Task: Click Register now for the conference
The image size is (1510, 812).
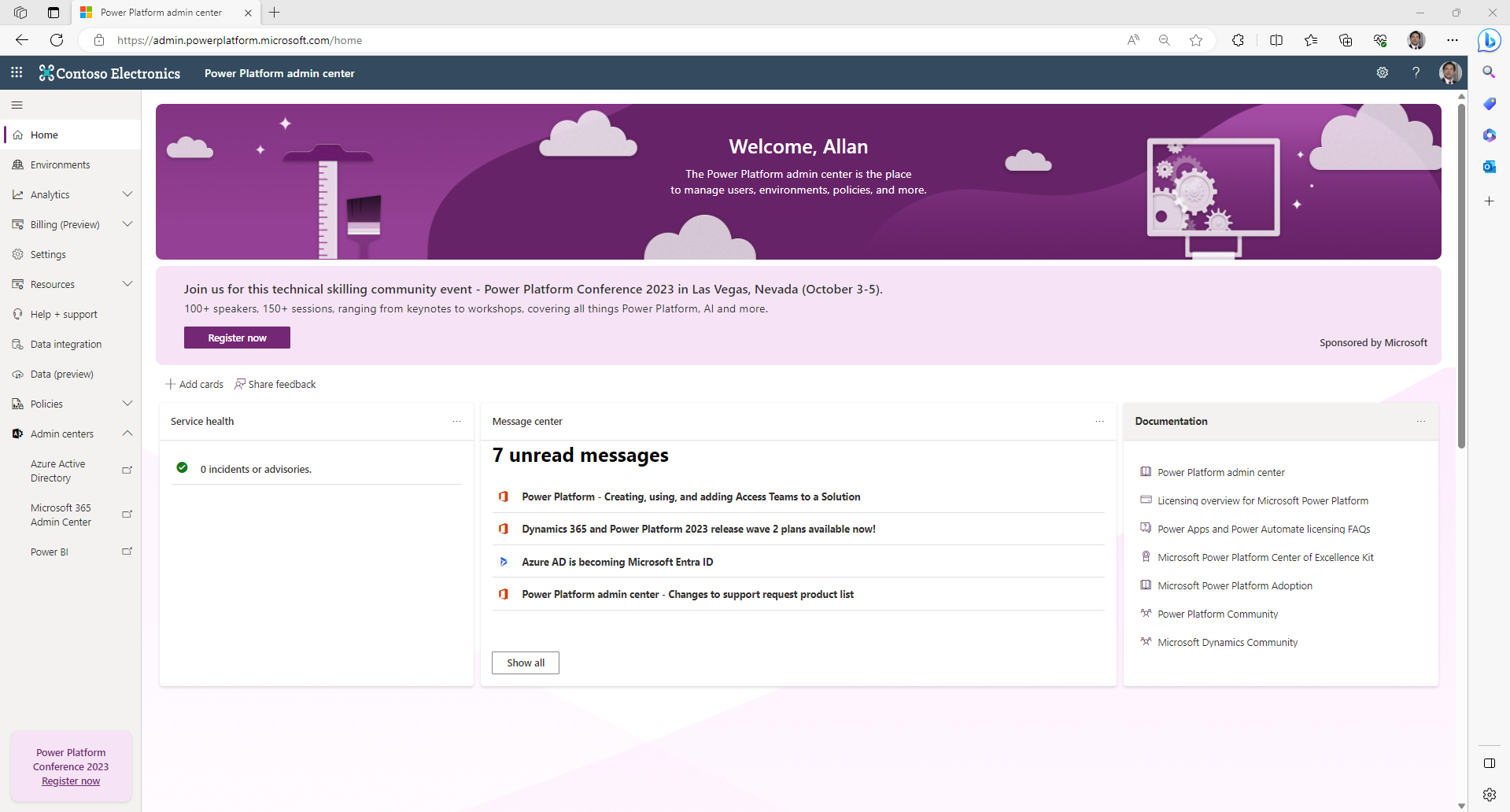Action: (236, 338)
